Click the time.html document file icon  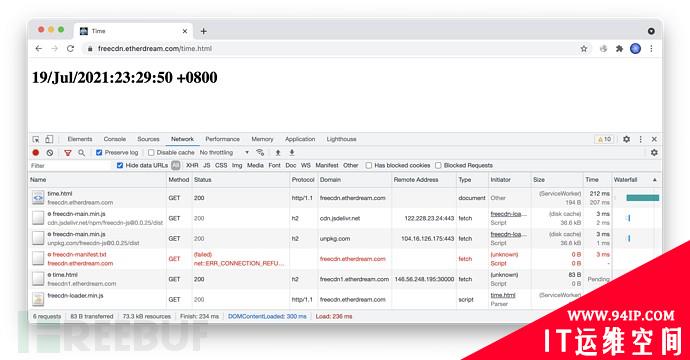(38, 198)
